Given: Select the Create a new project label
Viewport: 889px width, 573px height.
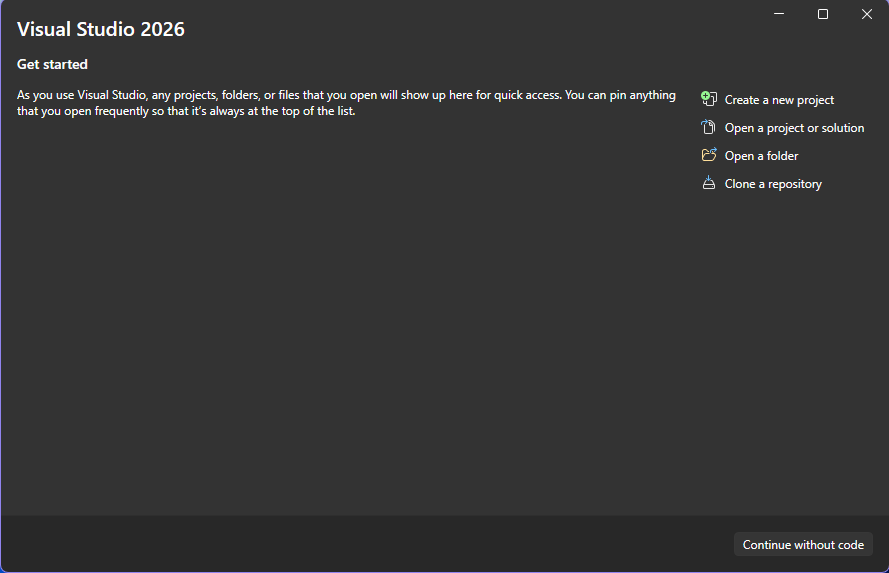Looking at the screenshot, I should pos(779,100).
